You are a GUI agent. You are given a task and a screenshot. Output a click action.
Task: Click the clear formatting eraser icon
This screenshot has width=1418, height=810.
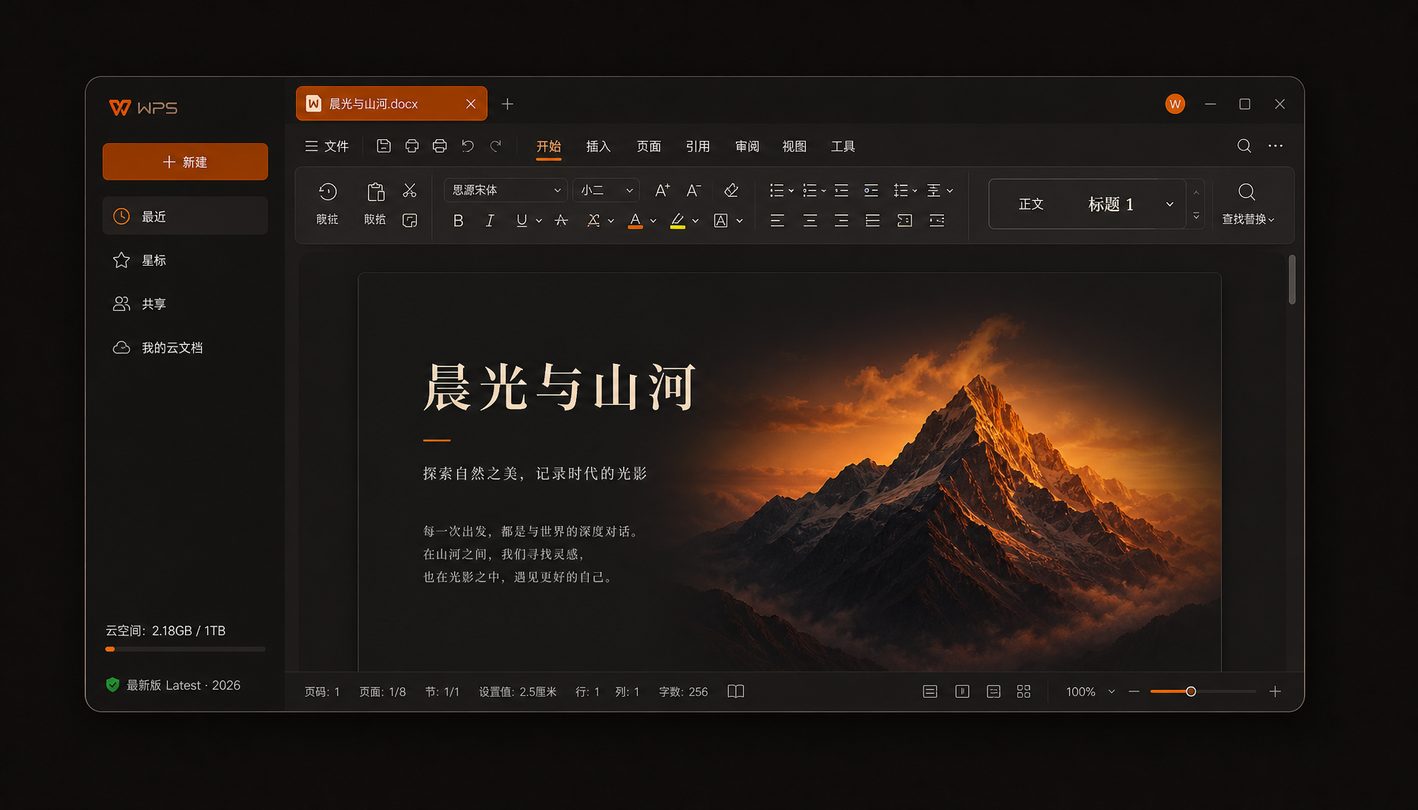[x=731, y=190]
